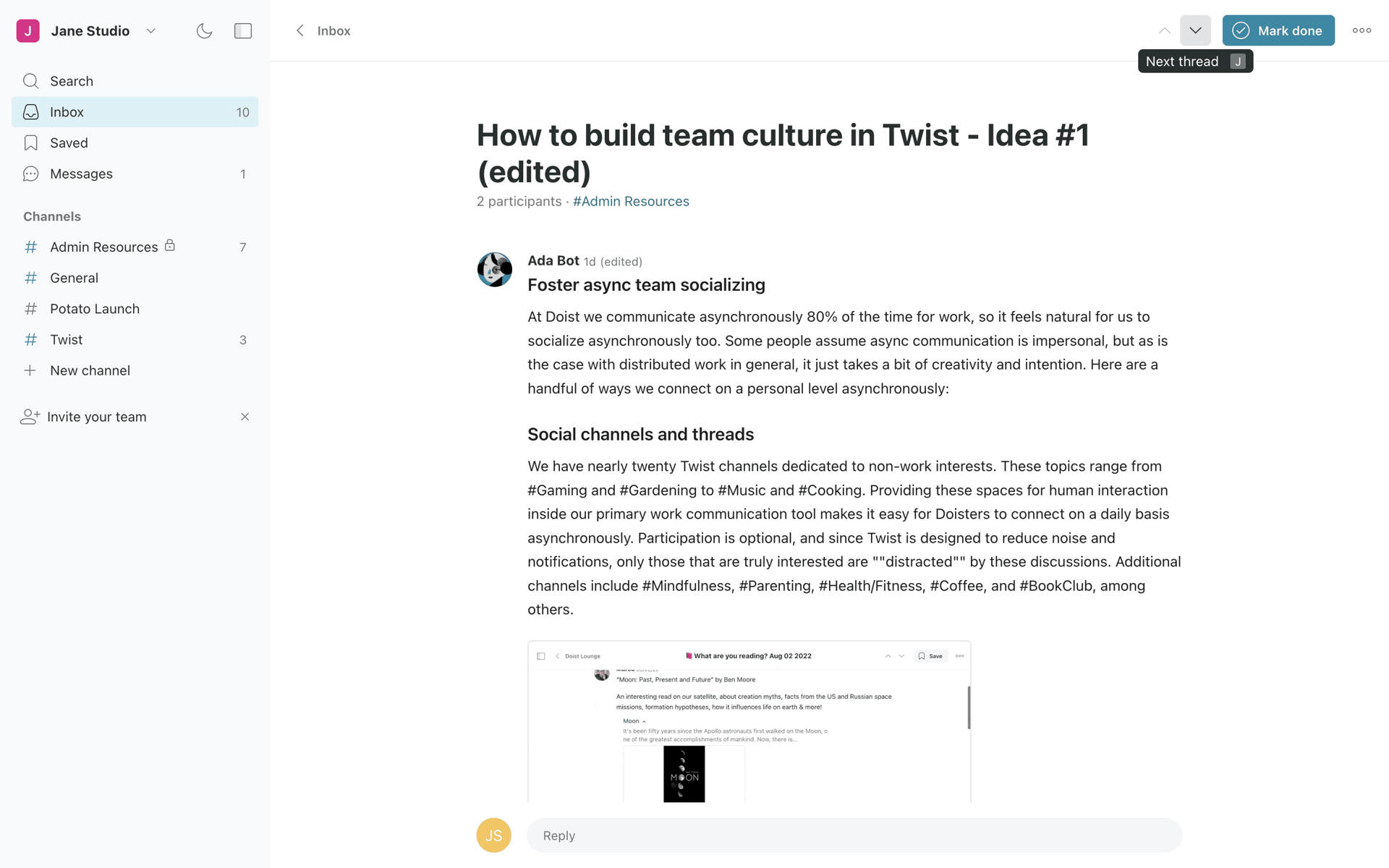Click the plus icon next to New channel
The image size is (1389, 868).
(30, 370)
